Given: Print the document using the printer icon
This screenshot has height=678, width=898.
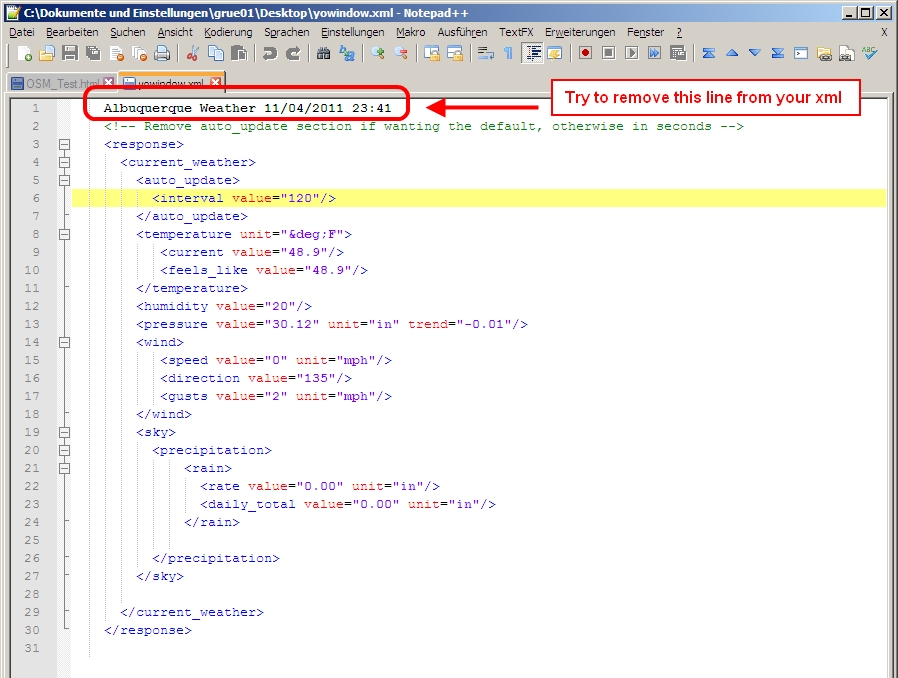Looking at the screenshot, I should (163, 53).
